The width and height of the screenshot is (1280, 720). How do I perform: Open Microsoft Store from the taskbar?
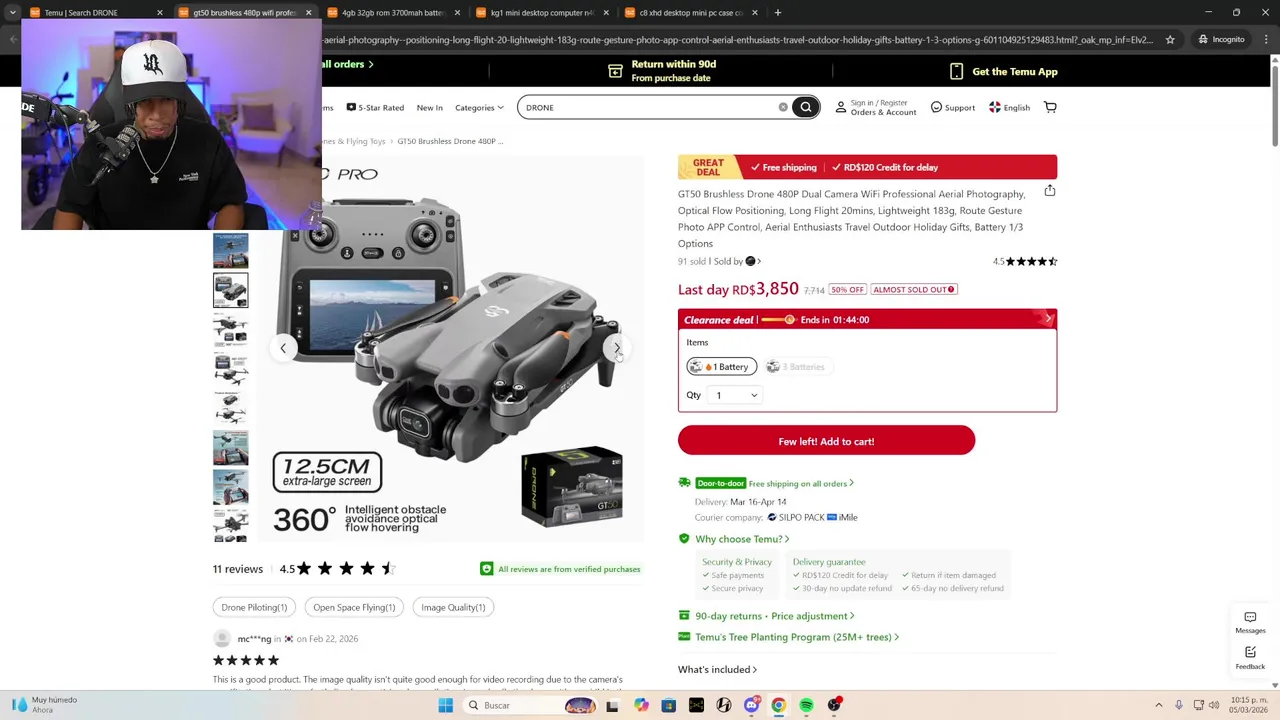pyautogui.click(x=668, y=705)
